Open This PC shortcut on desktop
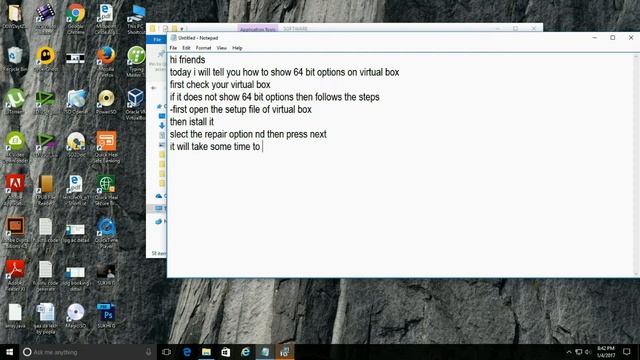Image resolution: width=640 pixels, height=360 pixels. (x=136, y=19)
